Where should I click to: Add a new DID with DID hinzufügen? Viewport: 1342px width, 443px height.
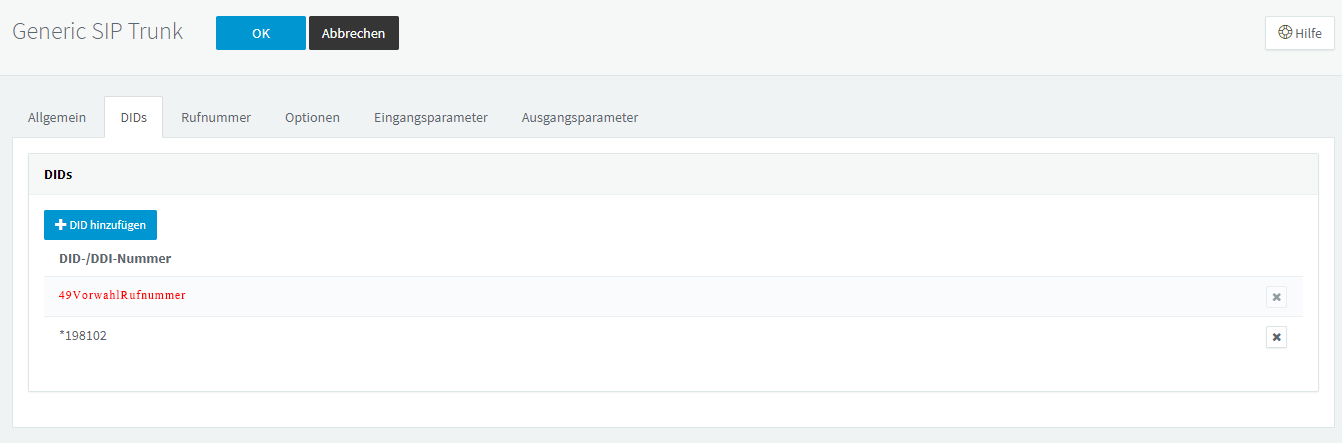click(100, 225)
